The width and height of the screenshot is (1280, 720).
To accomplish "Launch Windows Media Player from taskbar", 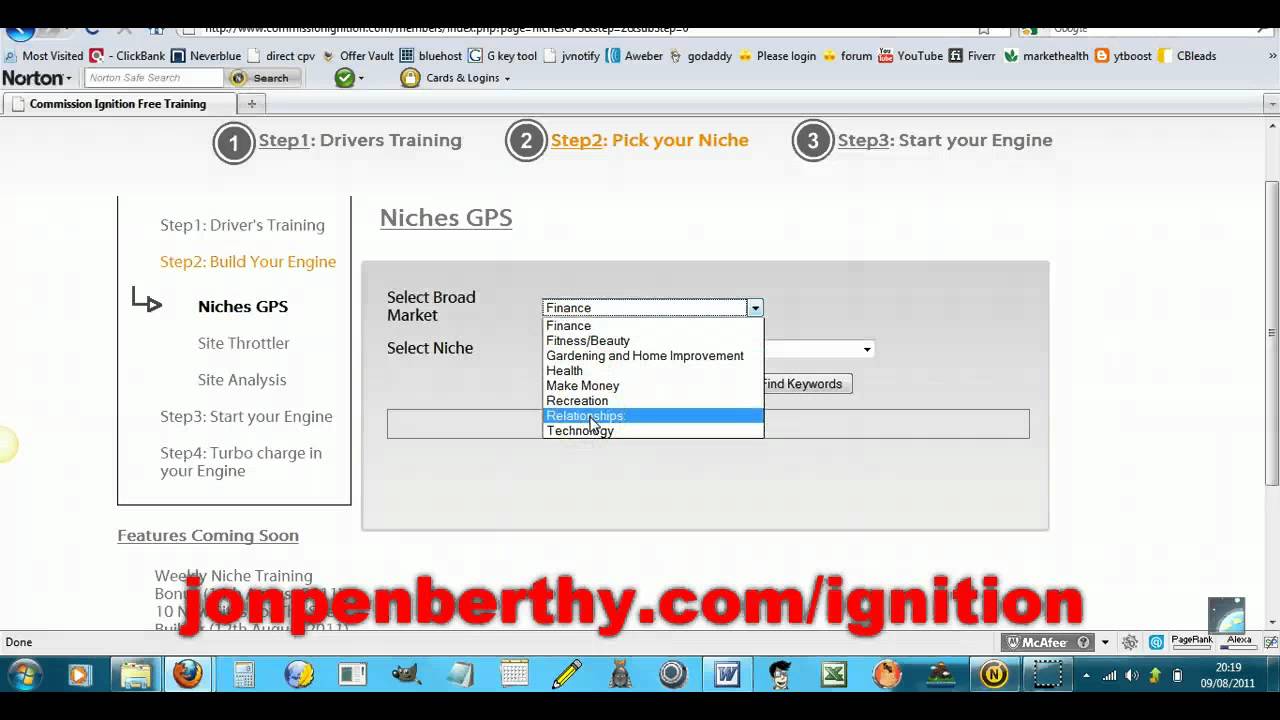I will click(80, 675).
